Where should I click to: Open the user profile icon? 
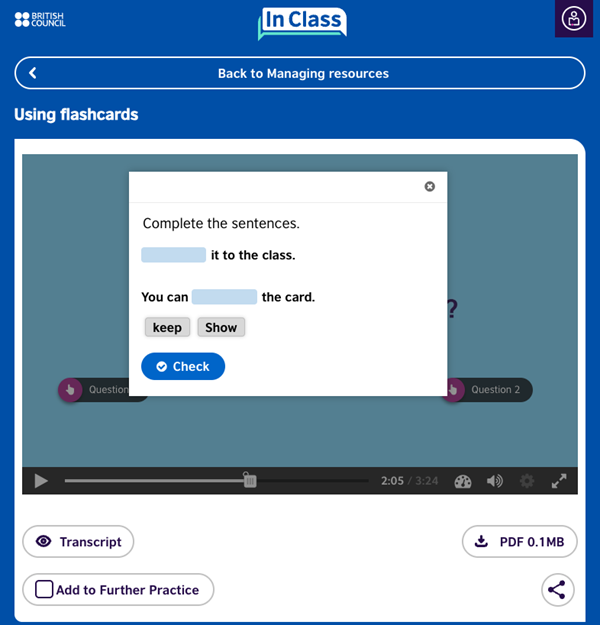(x=573, y=19)
